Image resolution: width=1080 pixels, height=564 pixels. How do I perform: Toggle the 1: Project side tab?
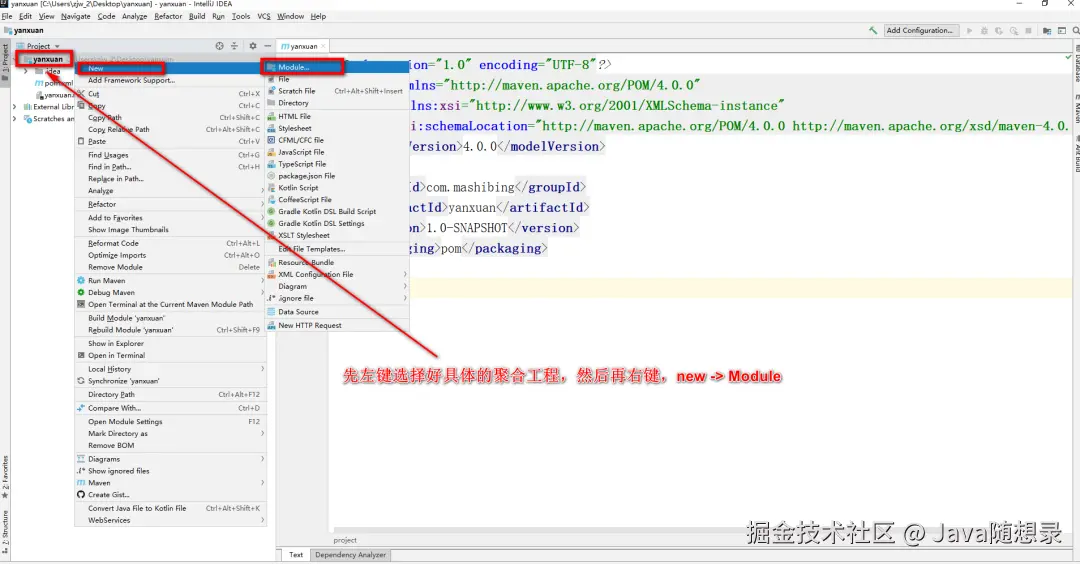click(5, 62)
